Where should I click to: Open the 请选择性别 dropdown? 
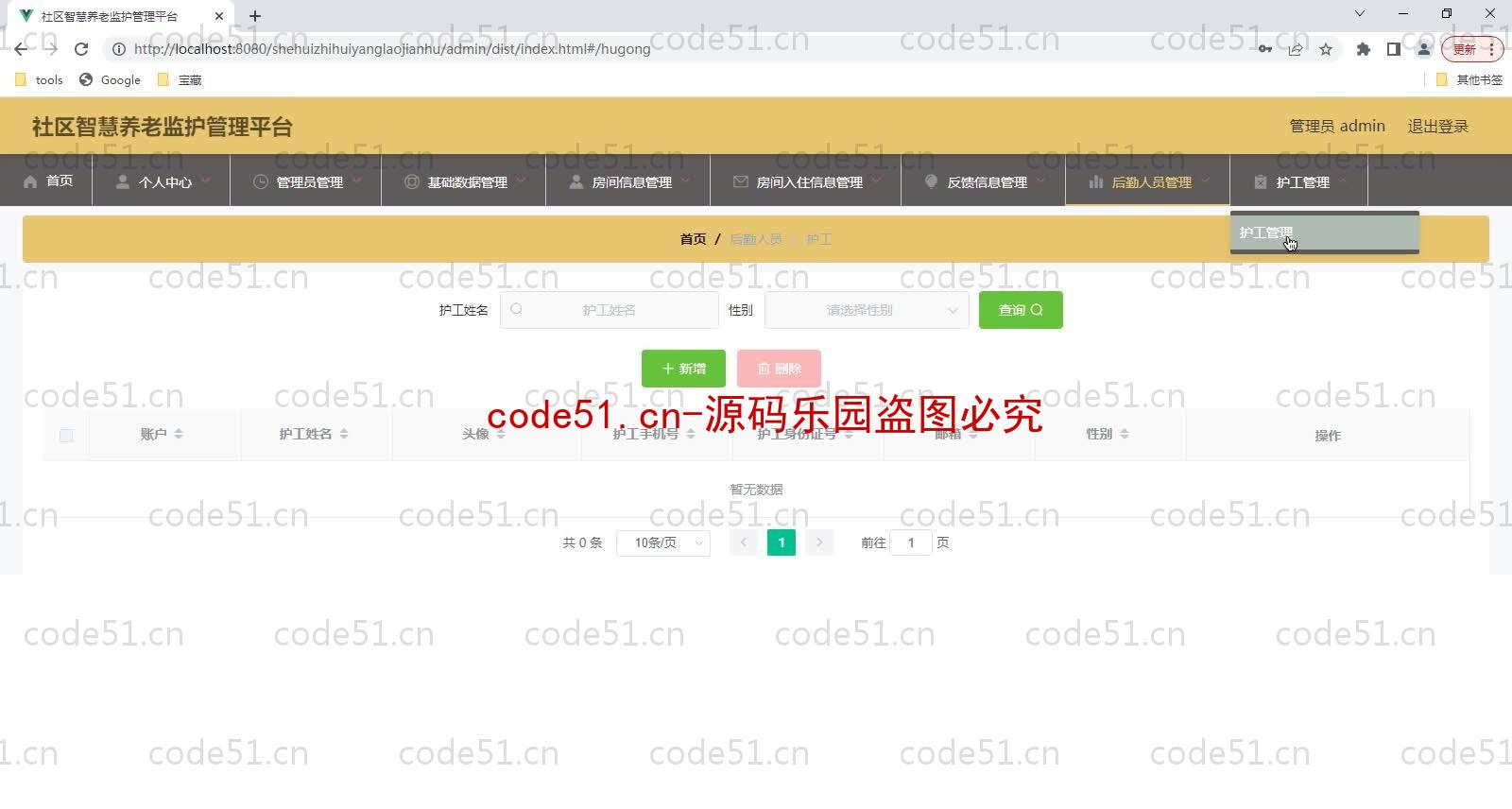pyautogui.click(x=867, y=310)
